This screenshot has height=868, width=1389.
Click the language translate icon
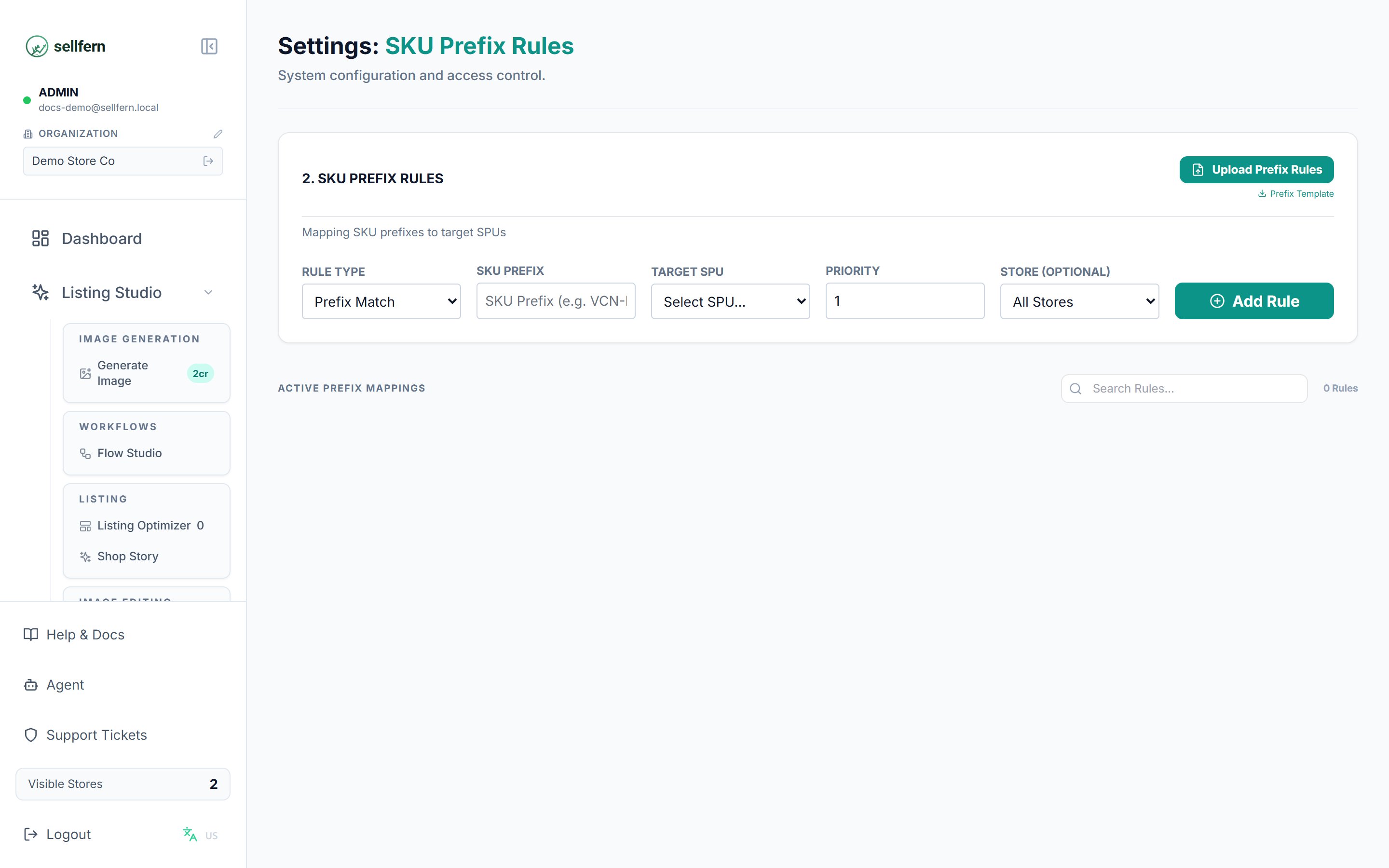pyautogui.click(x=190, y=834)
